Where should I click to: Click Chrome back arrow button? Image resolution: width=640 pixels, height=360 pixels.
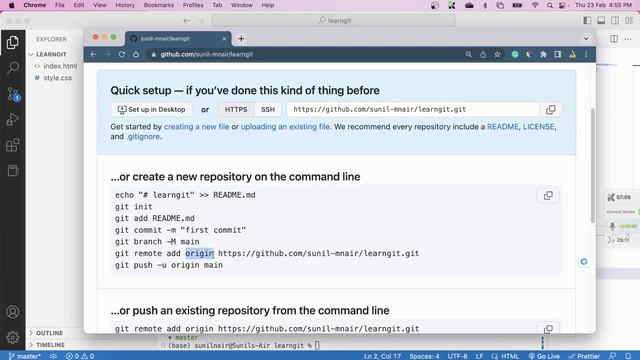(93, 54)
